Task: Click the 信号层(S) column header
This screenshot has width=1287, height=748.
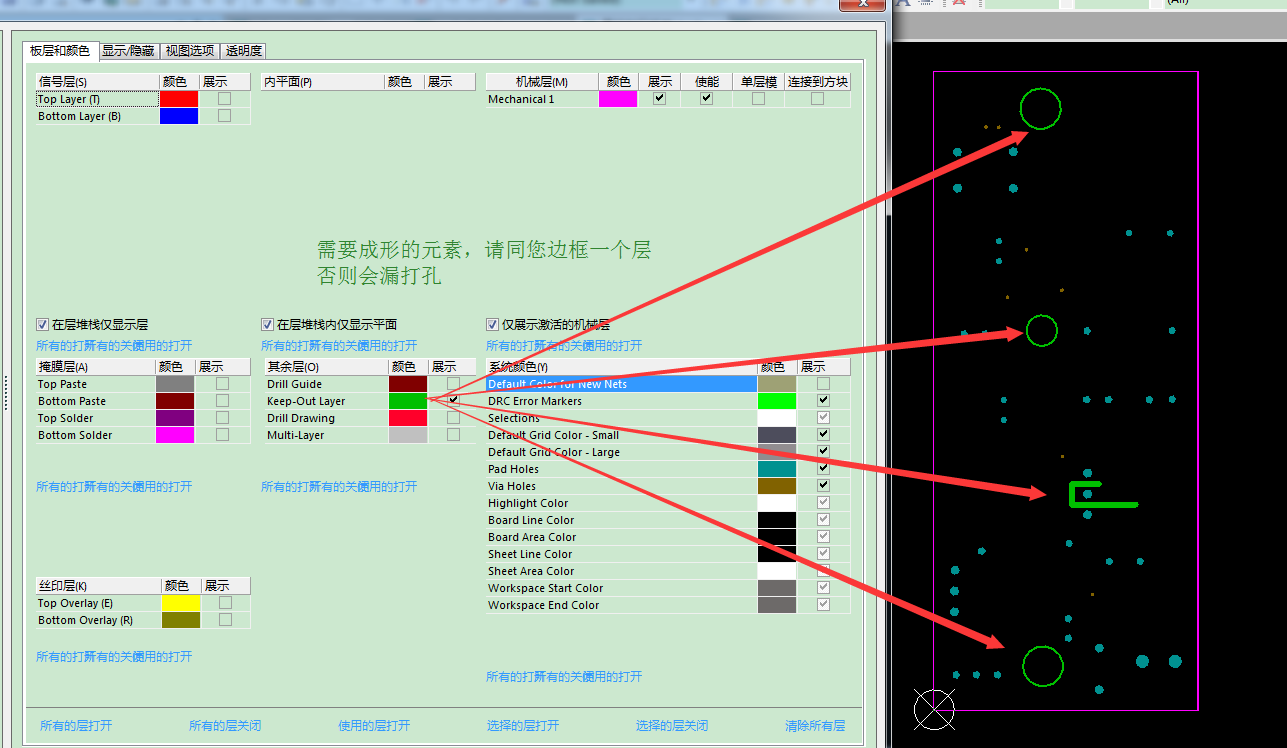Action: pyautogui.click(x=97, y=82)
